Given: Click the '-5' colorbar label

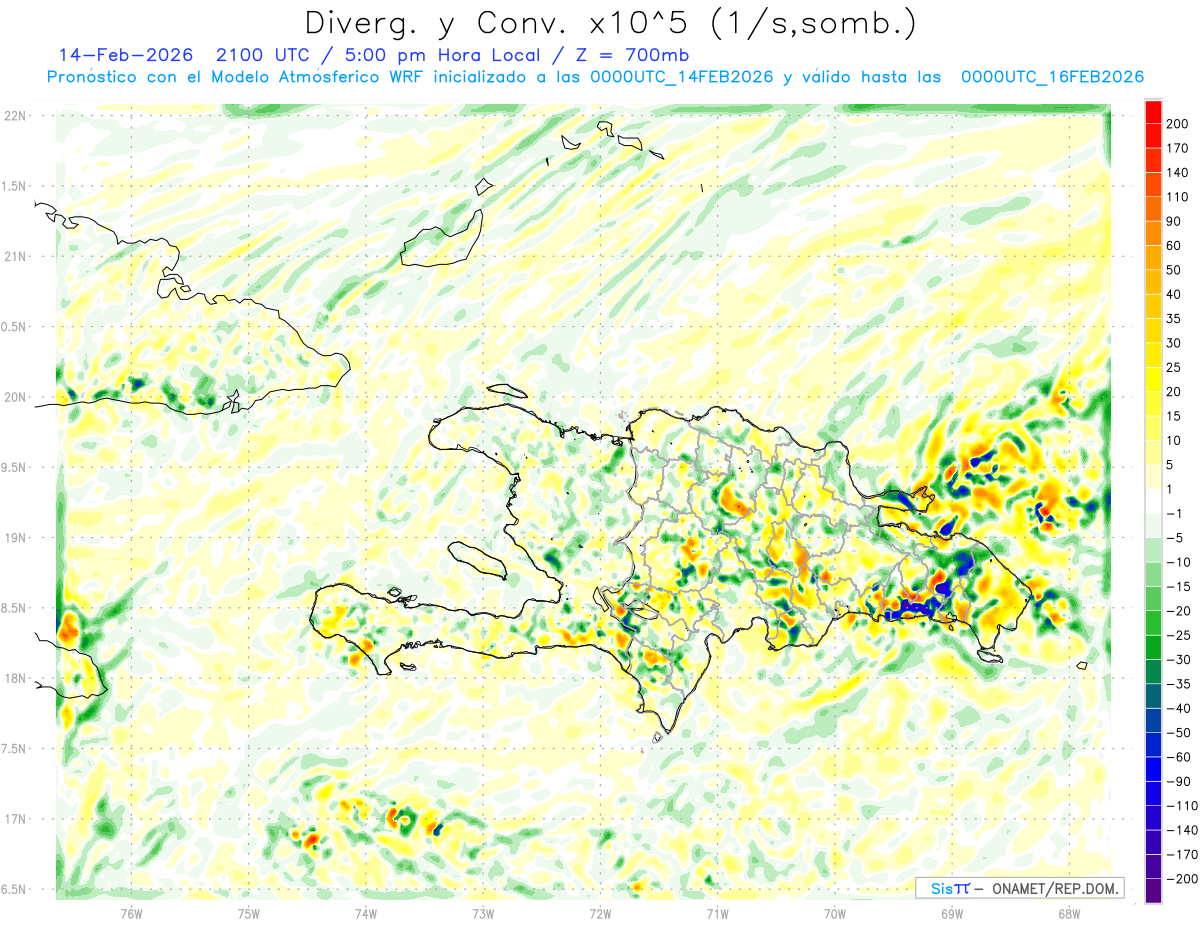Looking at the screenshot, I should pyautogui.click(x=1174, y=538).
